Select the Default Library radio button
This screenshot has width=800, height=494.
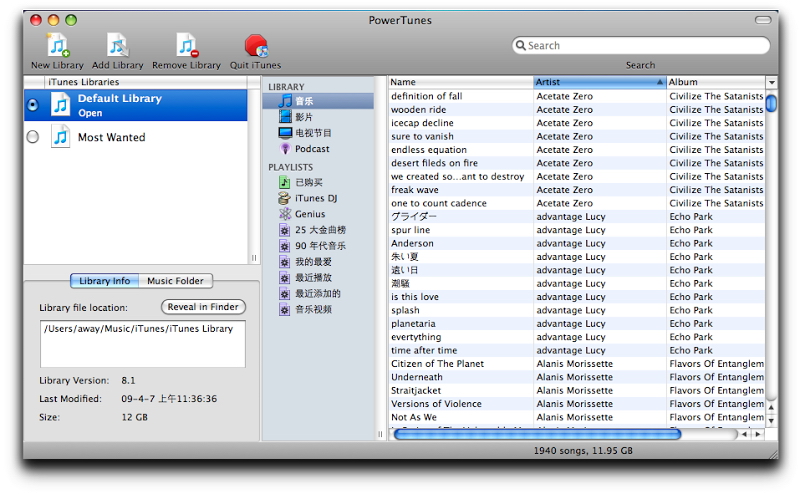[34, 105]
